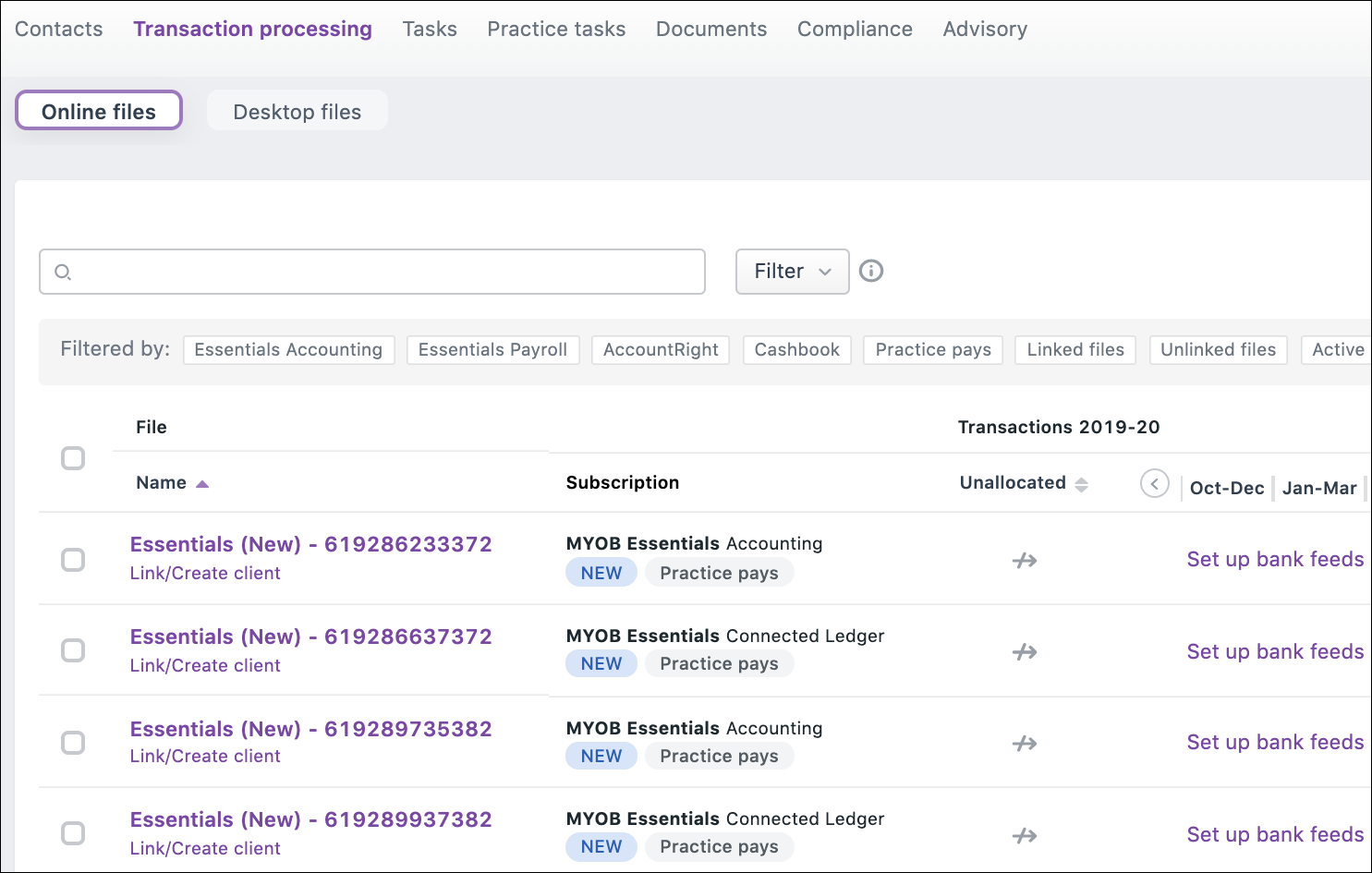Click Practice pays badge for file 619286637372

coord(720,663)
